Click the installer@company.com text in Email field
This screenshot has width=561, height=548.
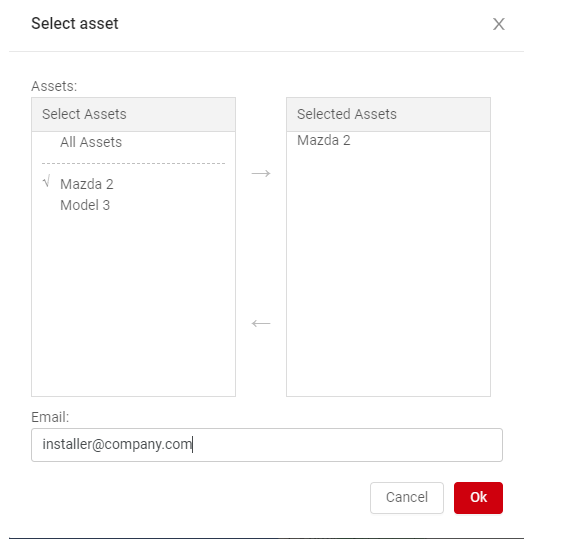tap(117, 444)
